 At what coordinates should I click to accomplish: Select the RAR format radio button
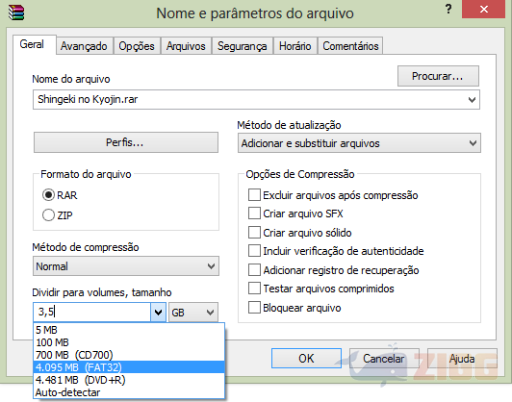click(48, 195)
